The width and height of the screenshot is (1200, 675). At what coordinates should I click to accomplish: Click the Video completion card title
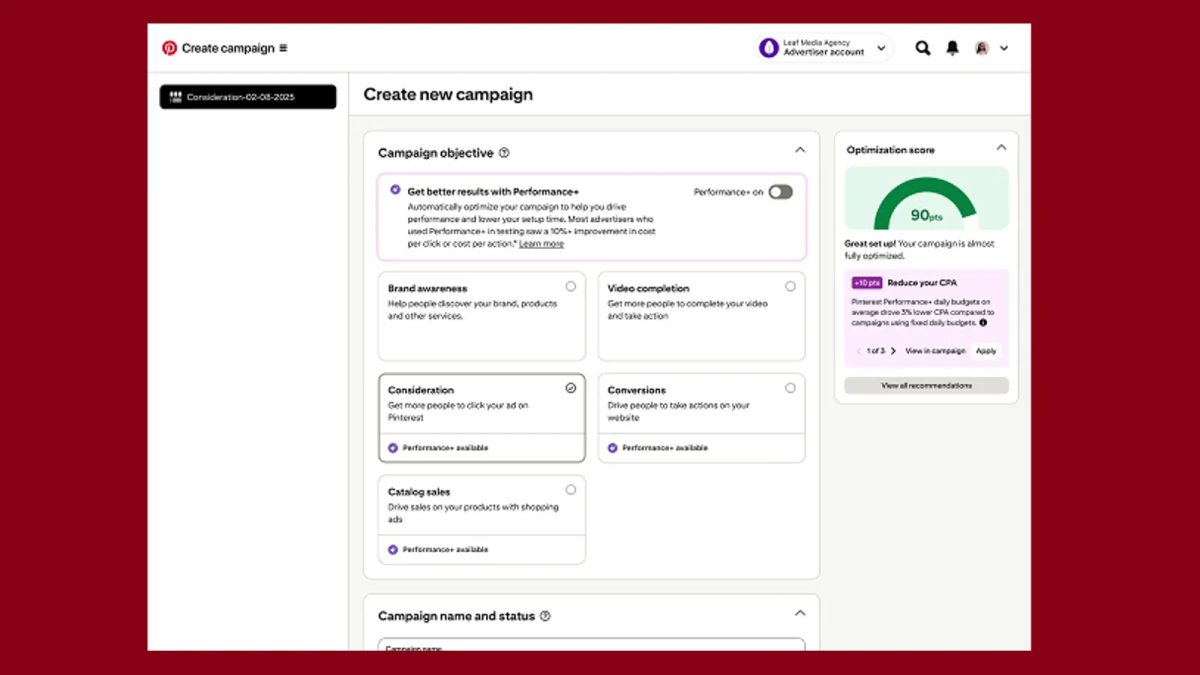tap(648, 288)
